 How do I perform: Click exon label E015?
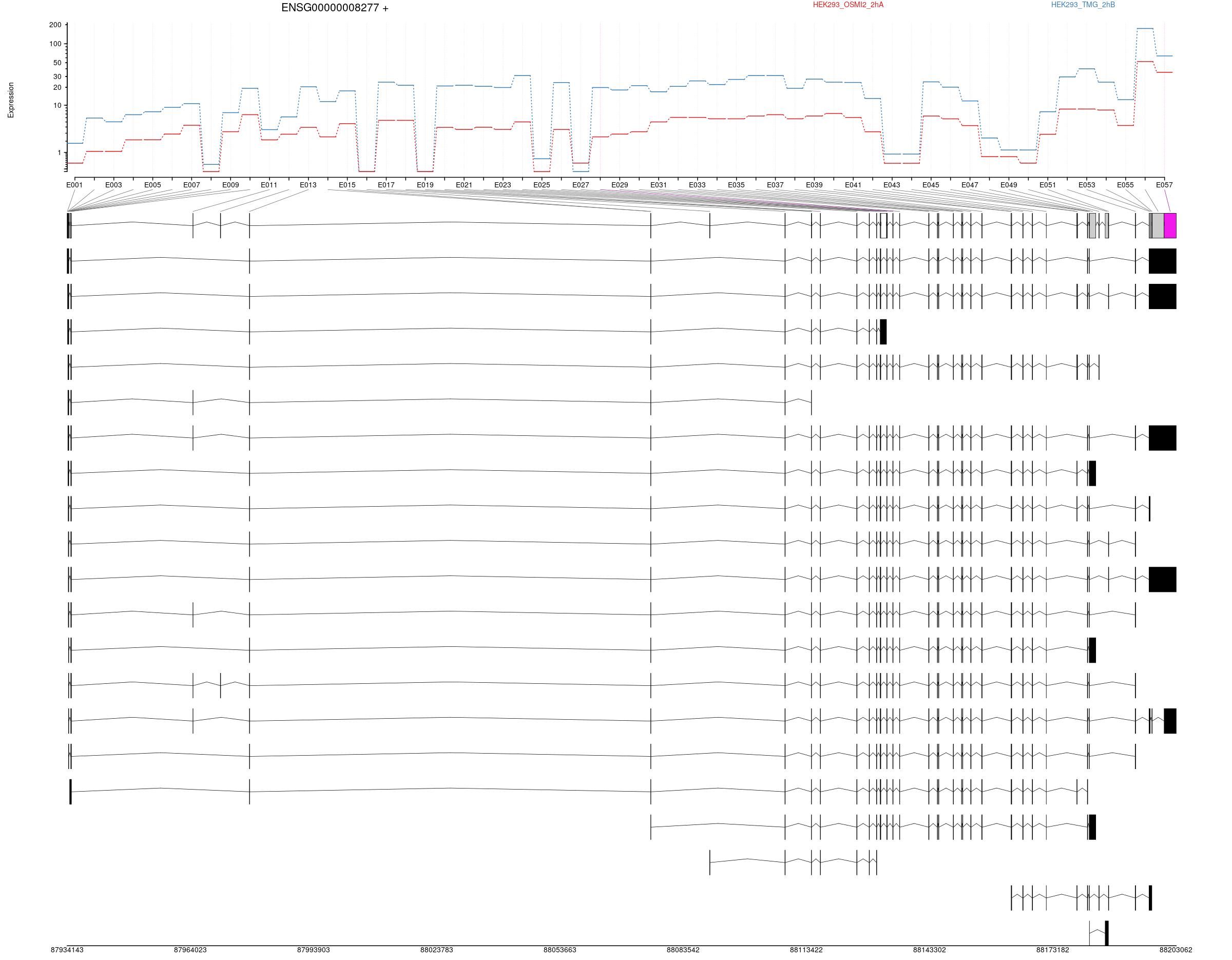(x=347, y=185)
